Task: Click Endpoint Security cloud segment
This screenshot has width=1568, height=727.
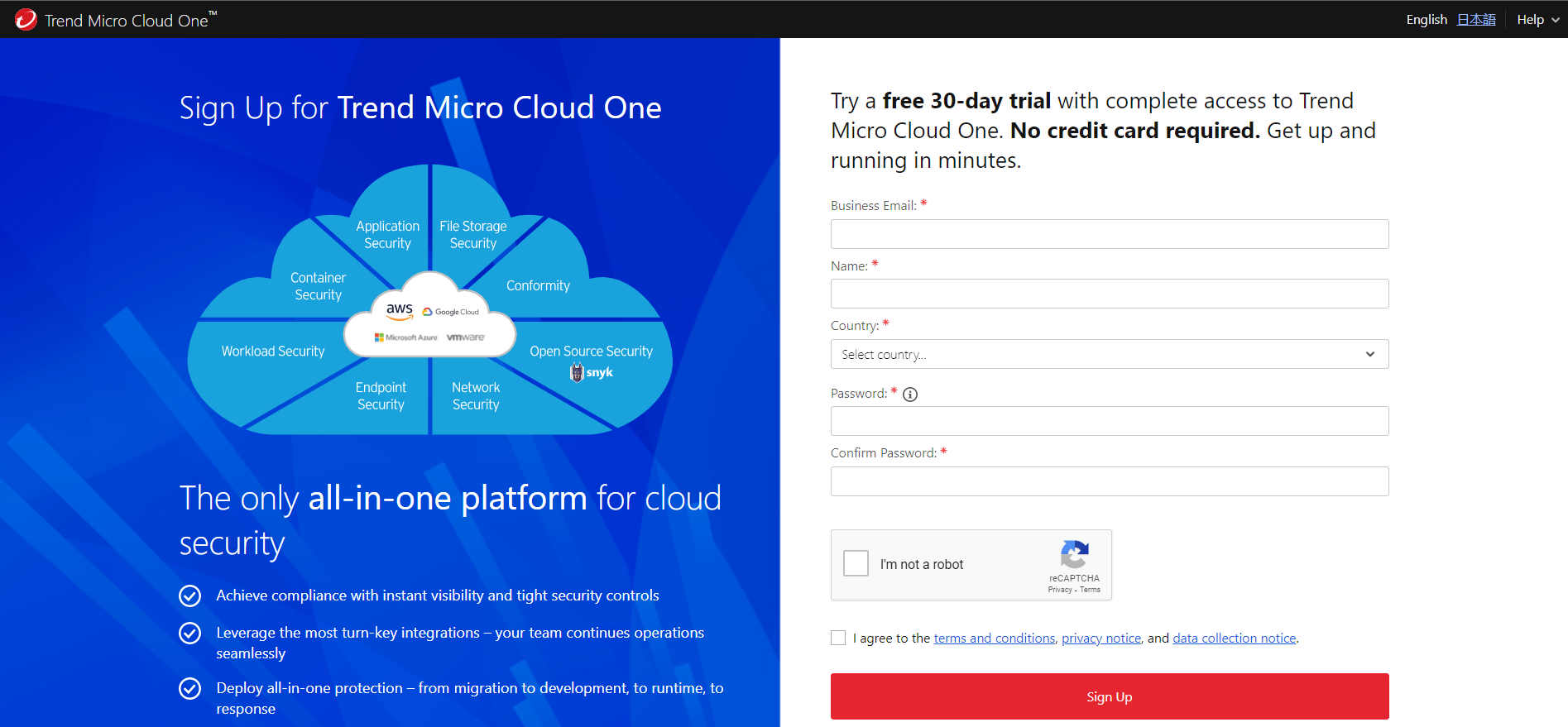Action: (381, 396)
